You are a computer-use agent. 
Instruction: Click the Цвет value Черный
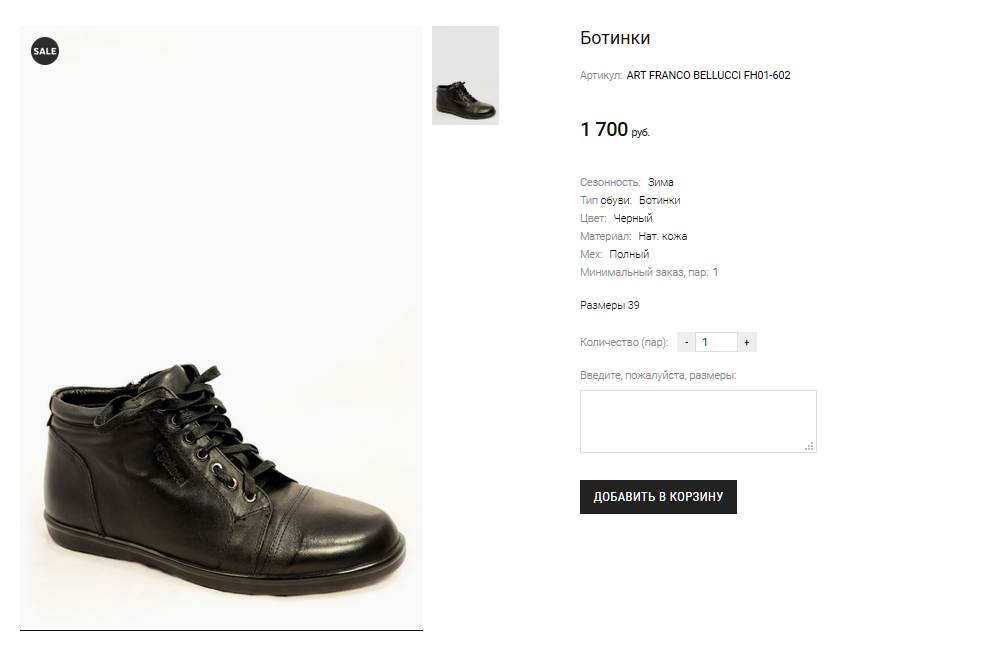point(633,218)
